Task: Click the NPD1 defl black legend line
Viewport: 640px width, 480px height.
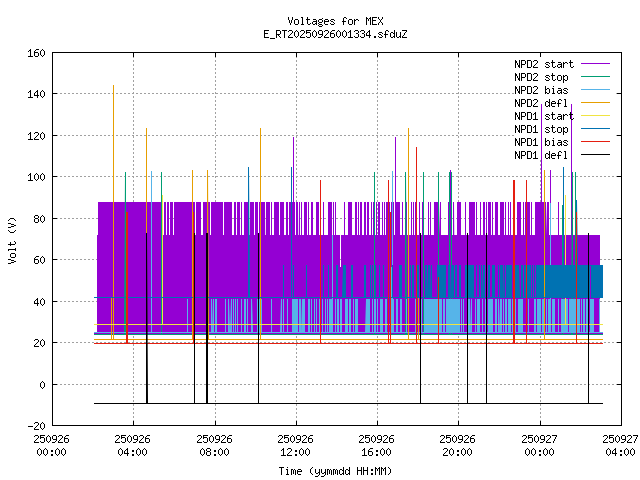Action: click(x=593, y=155)
